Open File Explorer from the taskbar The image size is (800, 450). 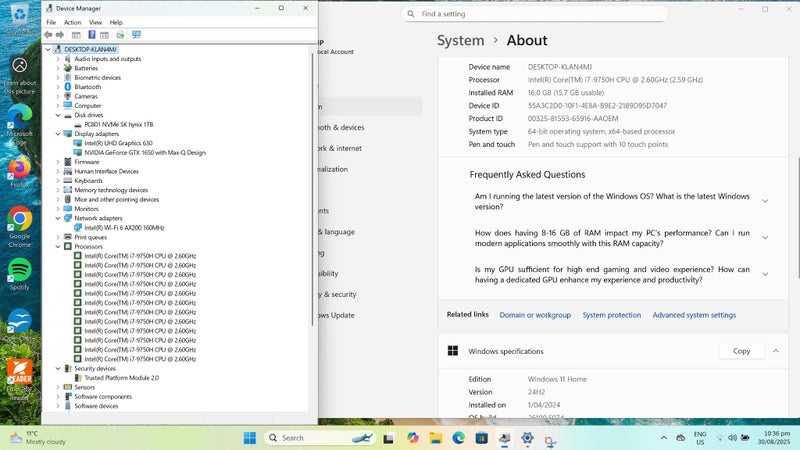click(x=435, y=438)
